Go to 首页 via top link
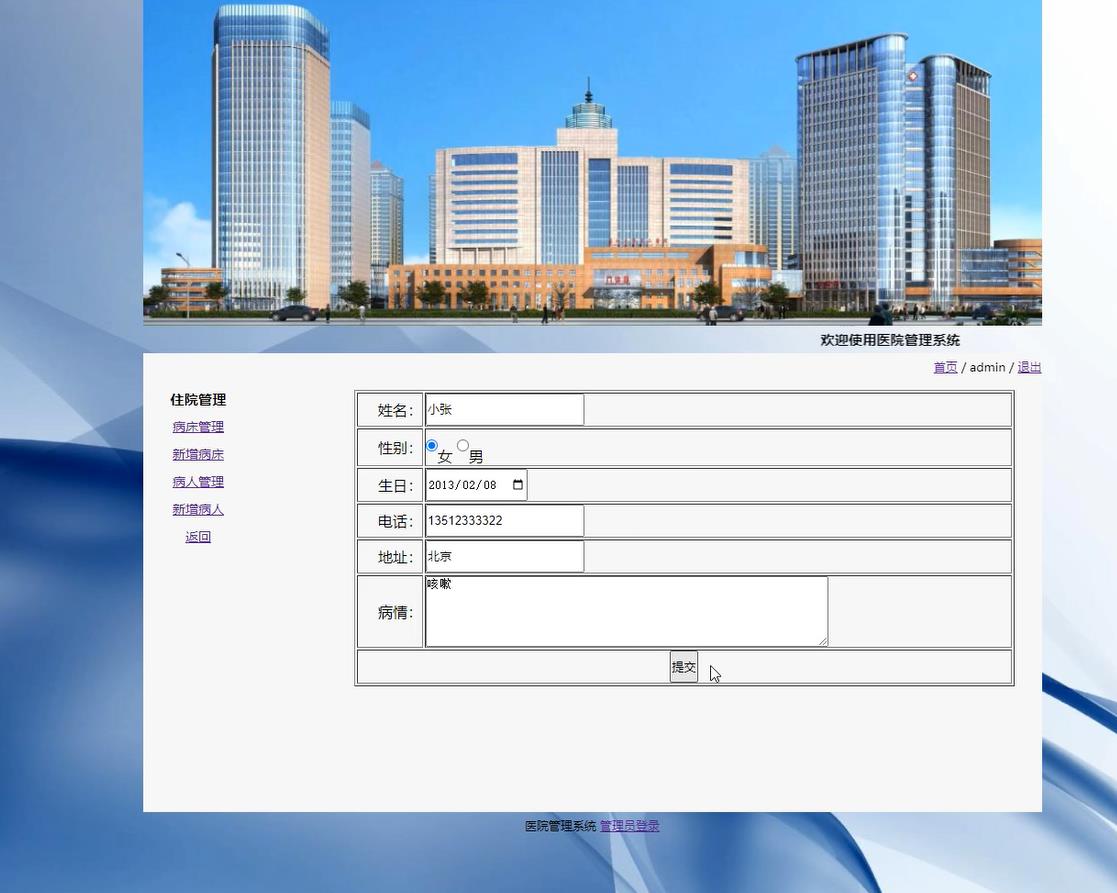1117x893 pixels. tap(945, 367)
